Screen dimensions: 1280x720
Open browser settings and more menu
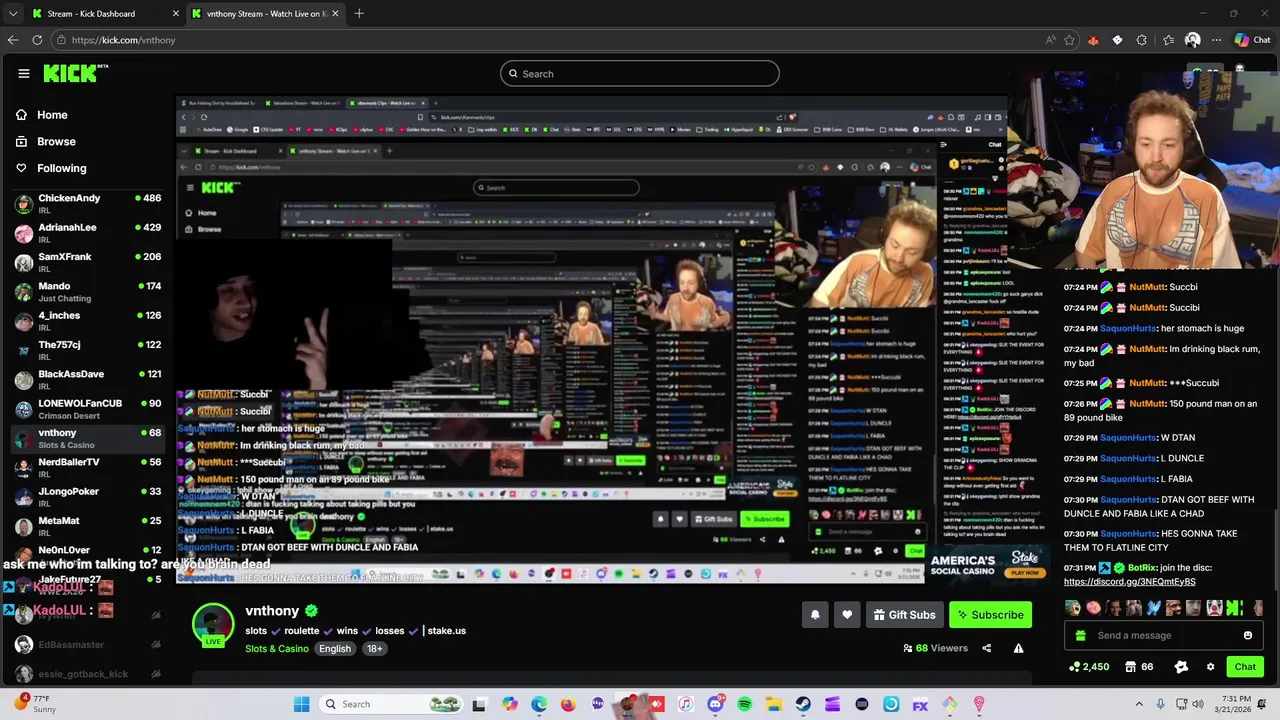coord(1216,40)
